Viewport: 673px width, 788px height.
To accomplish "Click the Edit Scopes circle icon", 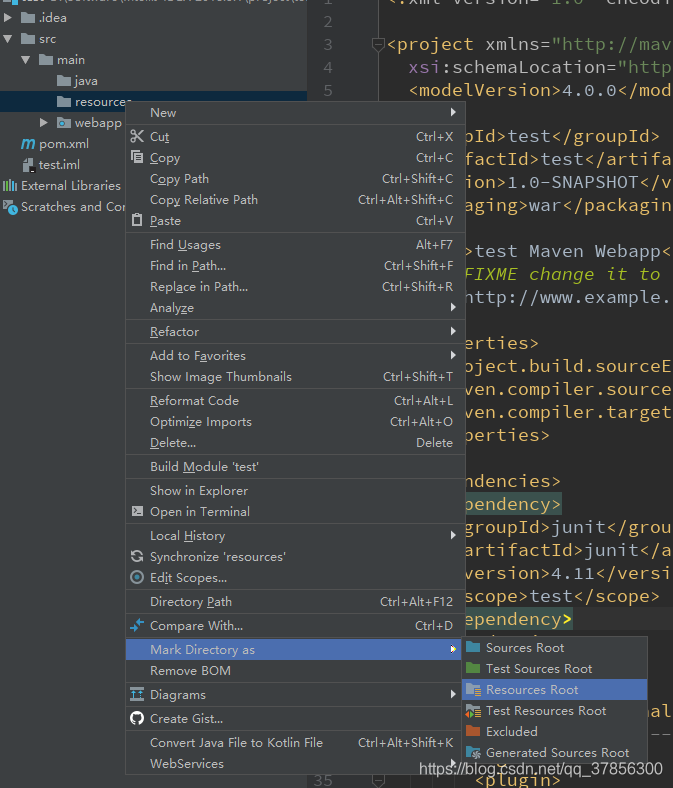I will pyautogui.click(x=137, y=577).
